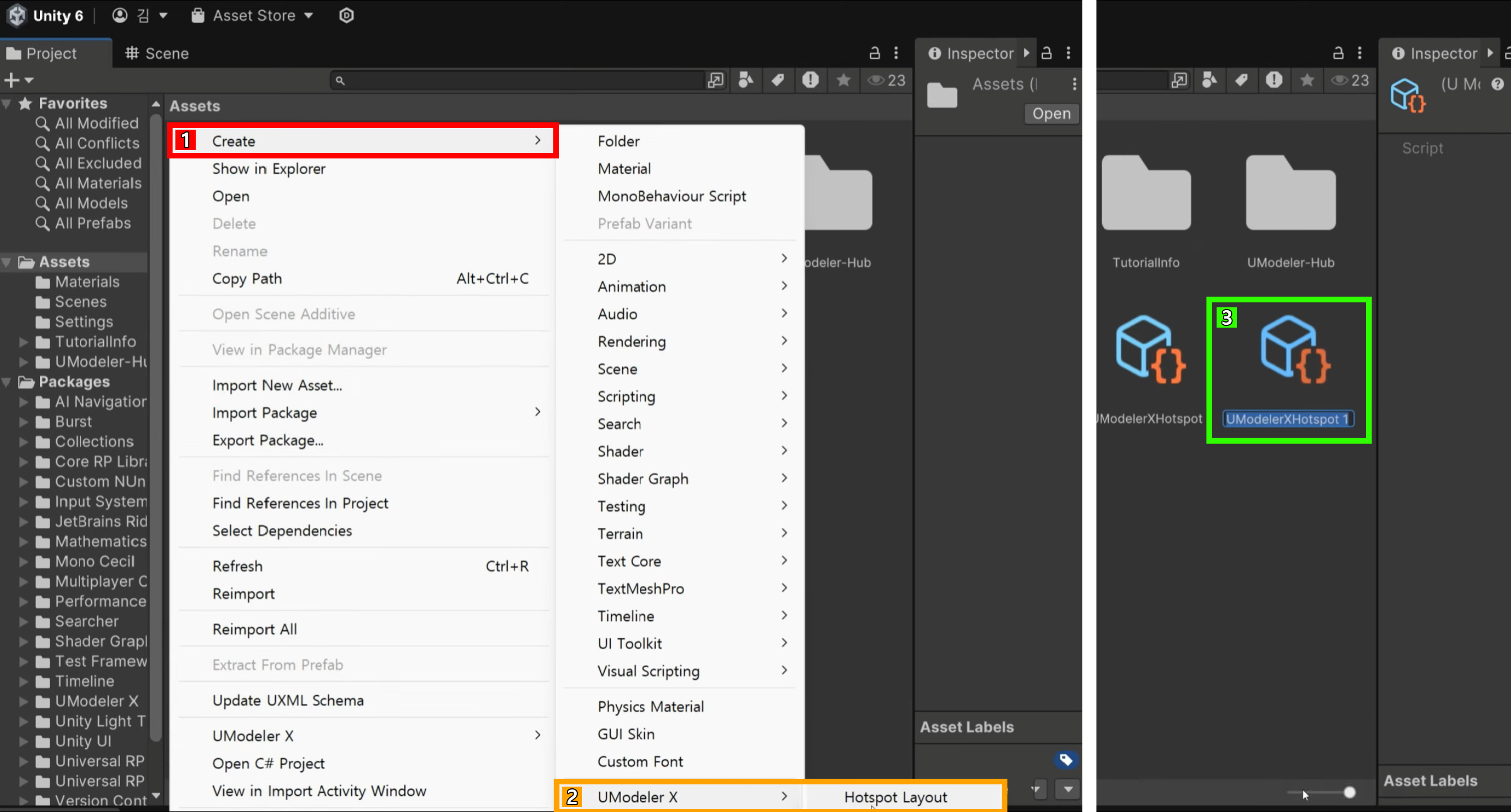Click the help question mark in right Inspector
Image resolution: width=1511 pixels, height=812 pixels.
point(1497,85)
